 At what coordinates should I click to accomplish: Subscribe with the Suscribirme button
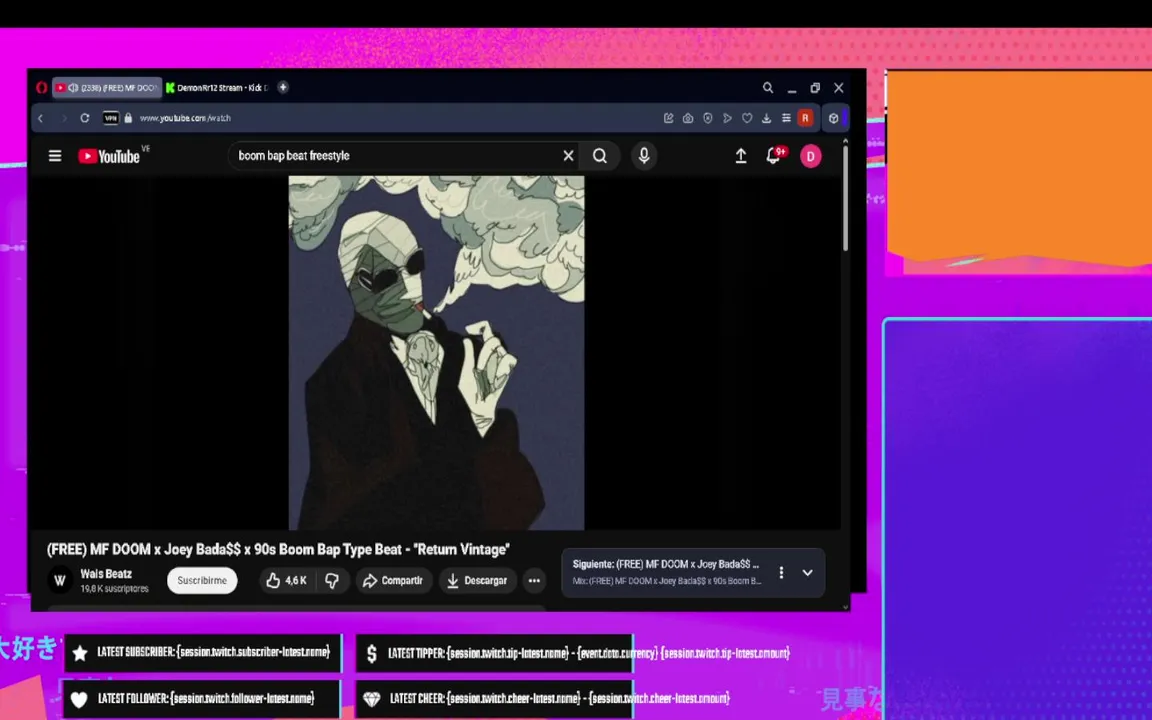tap(202, 580)
